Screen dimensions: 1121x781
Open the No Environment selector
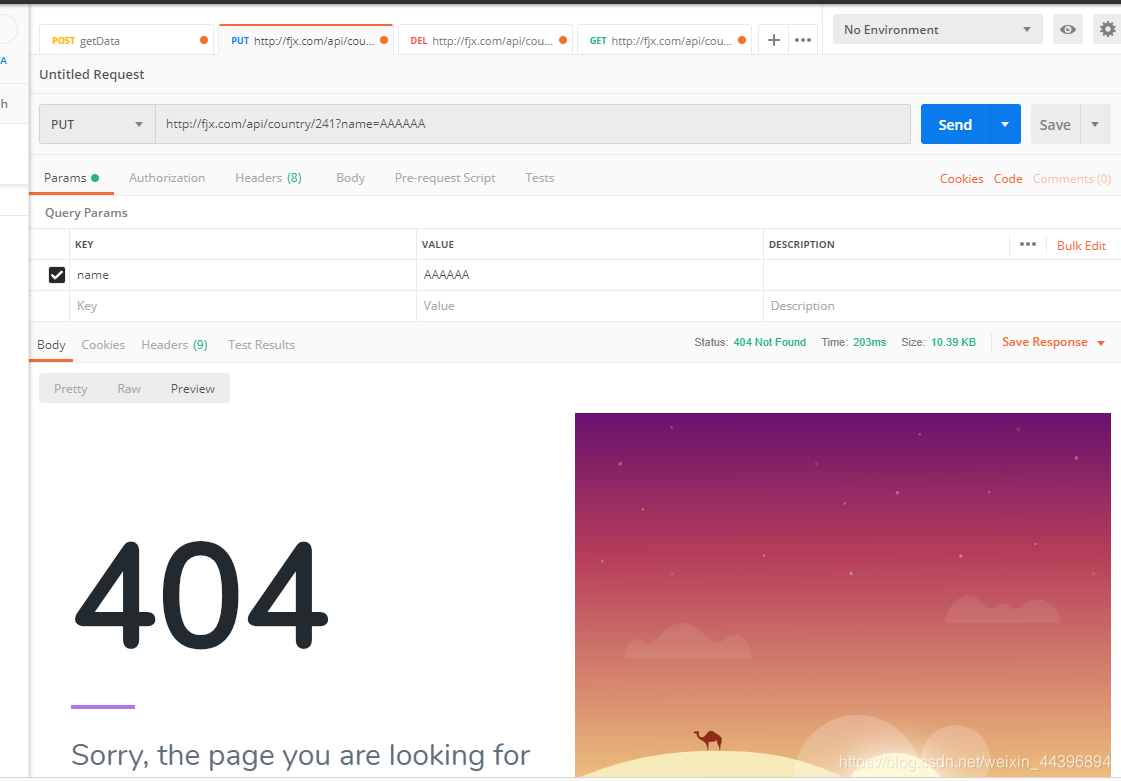(937, 29)
